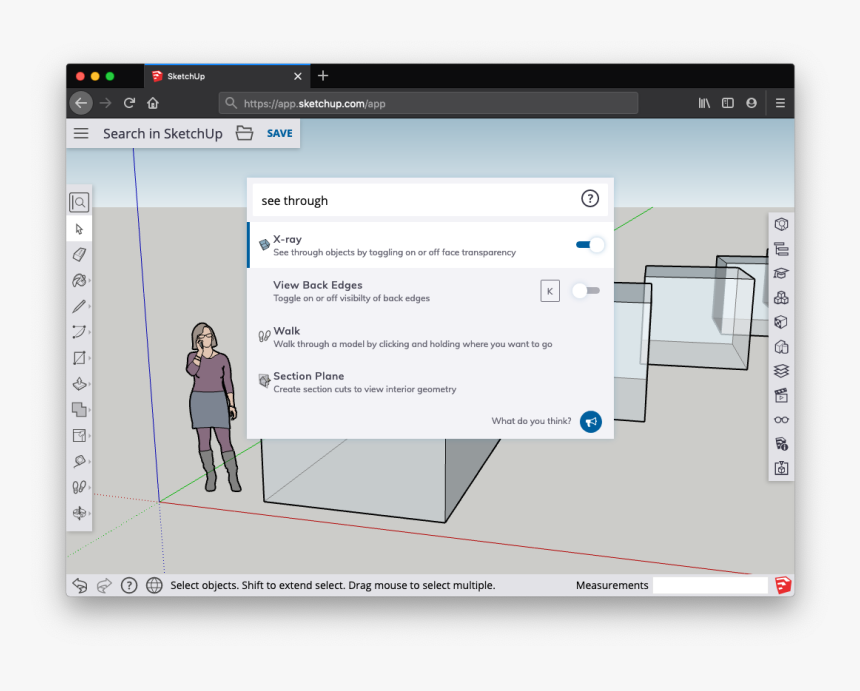Open the Scenes clapperboard panel
Screen dimensions: 860x691
781,395
